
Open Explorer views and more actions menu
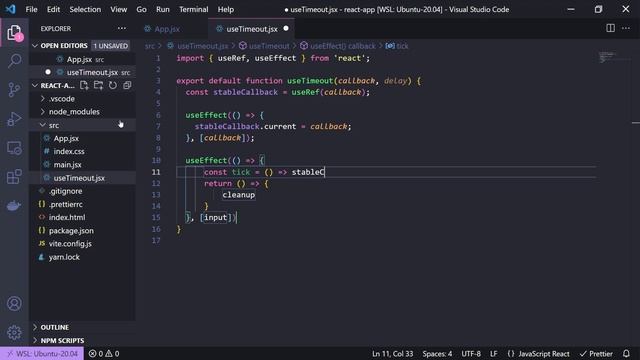[x=122, y=29]
